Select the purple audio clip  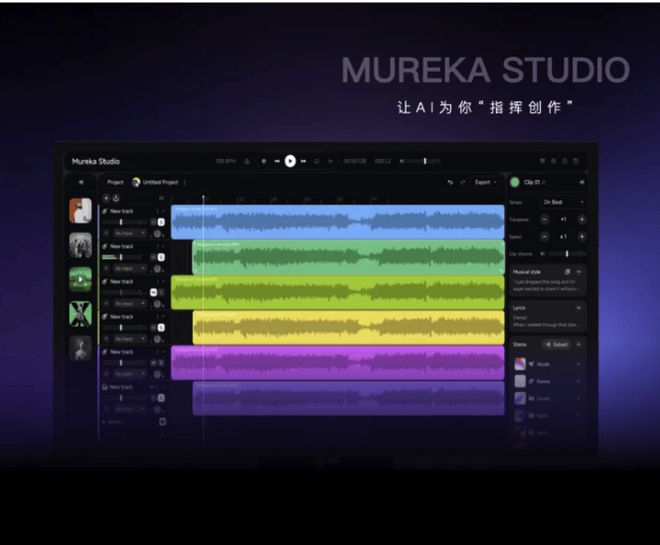point(338,363)
